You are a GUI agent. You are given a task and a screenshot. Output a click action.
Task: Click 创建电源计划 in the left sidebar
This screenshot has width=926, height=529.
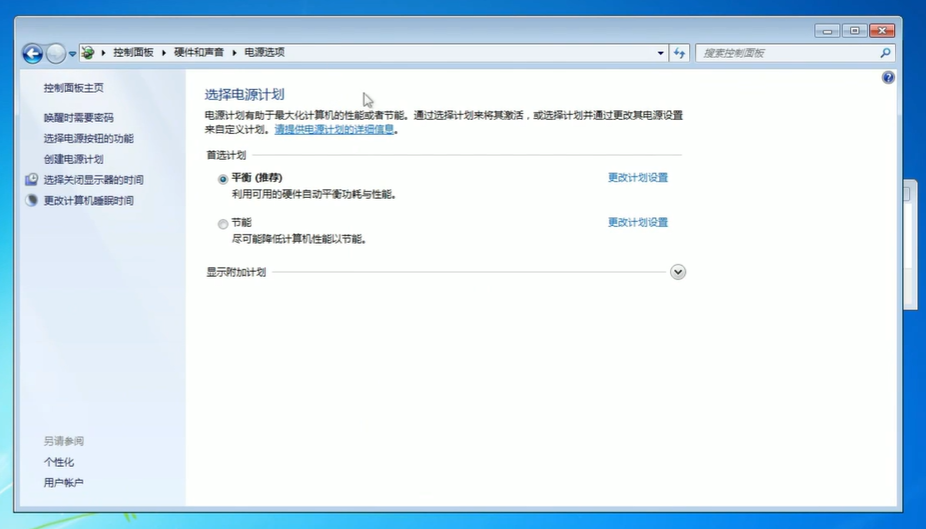coord(73,159)
